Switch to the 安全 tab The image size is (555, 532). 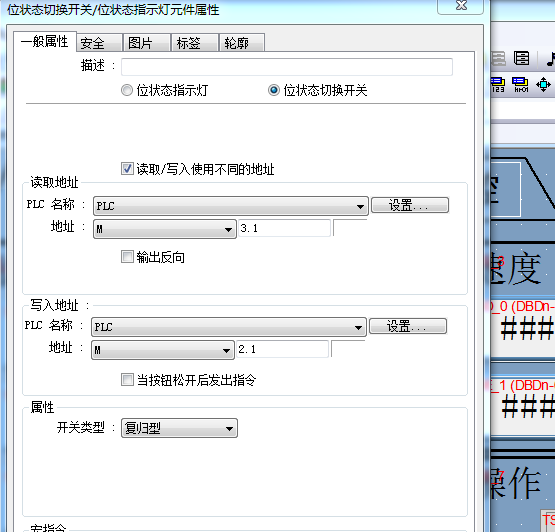(99, 43)
